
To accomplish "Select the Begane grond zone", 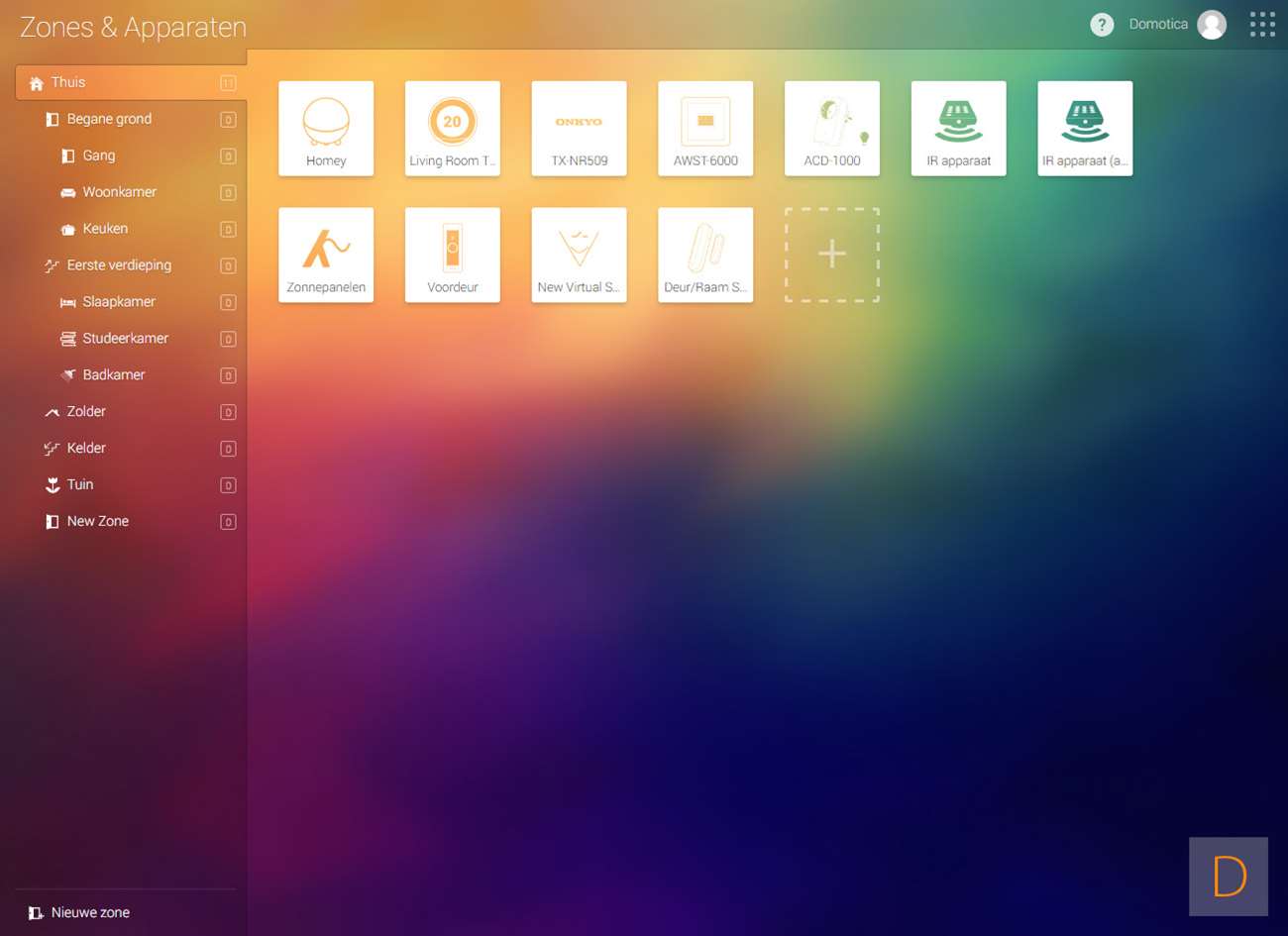I will point(109,119).
